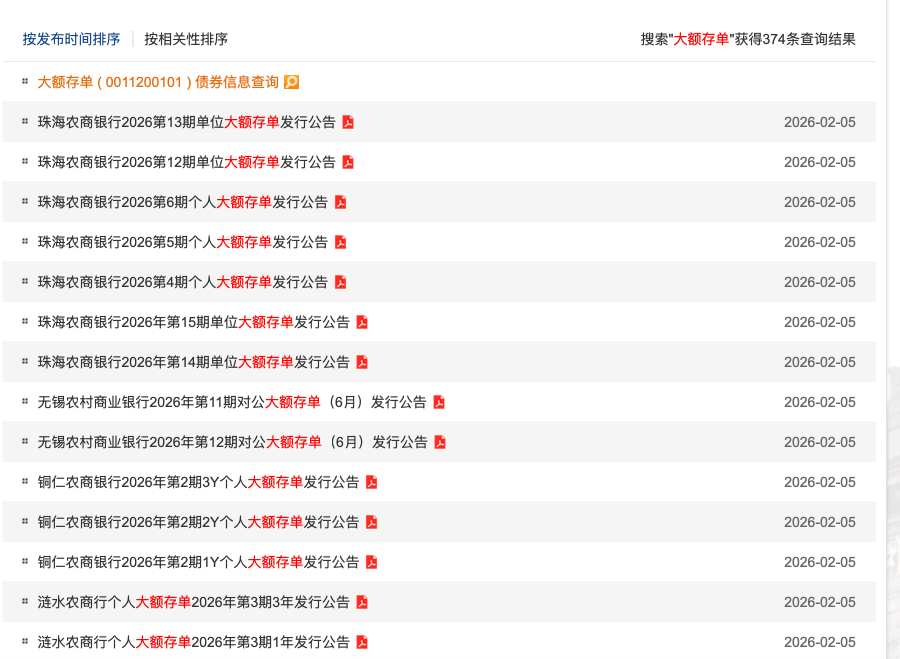This screenshot has width=900, height=659.
Task: Open 涟水农商行个人大额存单2026年第3期1年发行公告
Action: click(193, 642)
